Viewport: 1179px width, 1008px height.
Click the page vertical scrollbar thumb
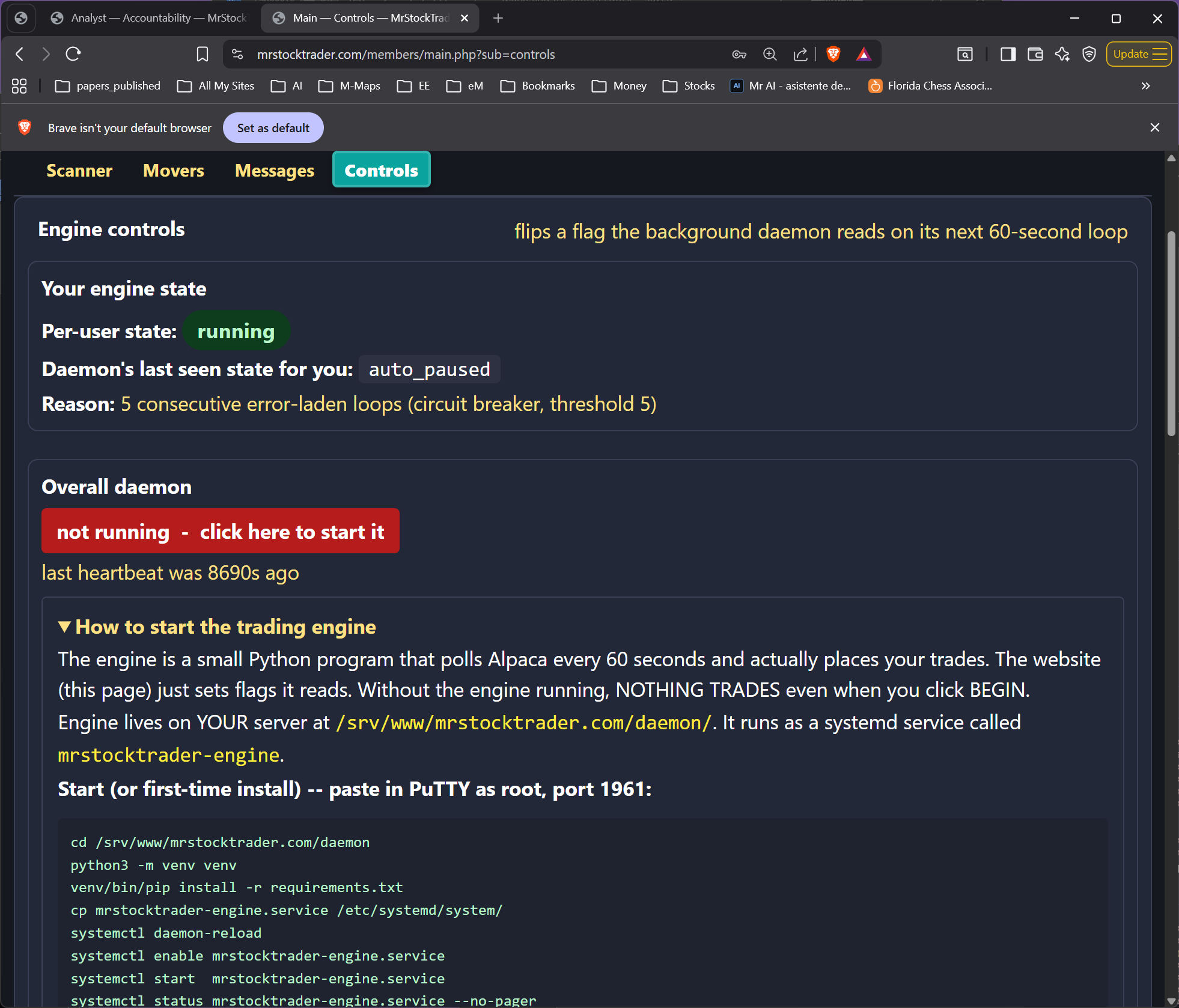point(1171,333)
